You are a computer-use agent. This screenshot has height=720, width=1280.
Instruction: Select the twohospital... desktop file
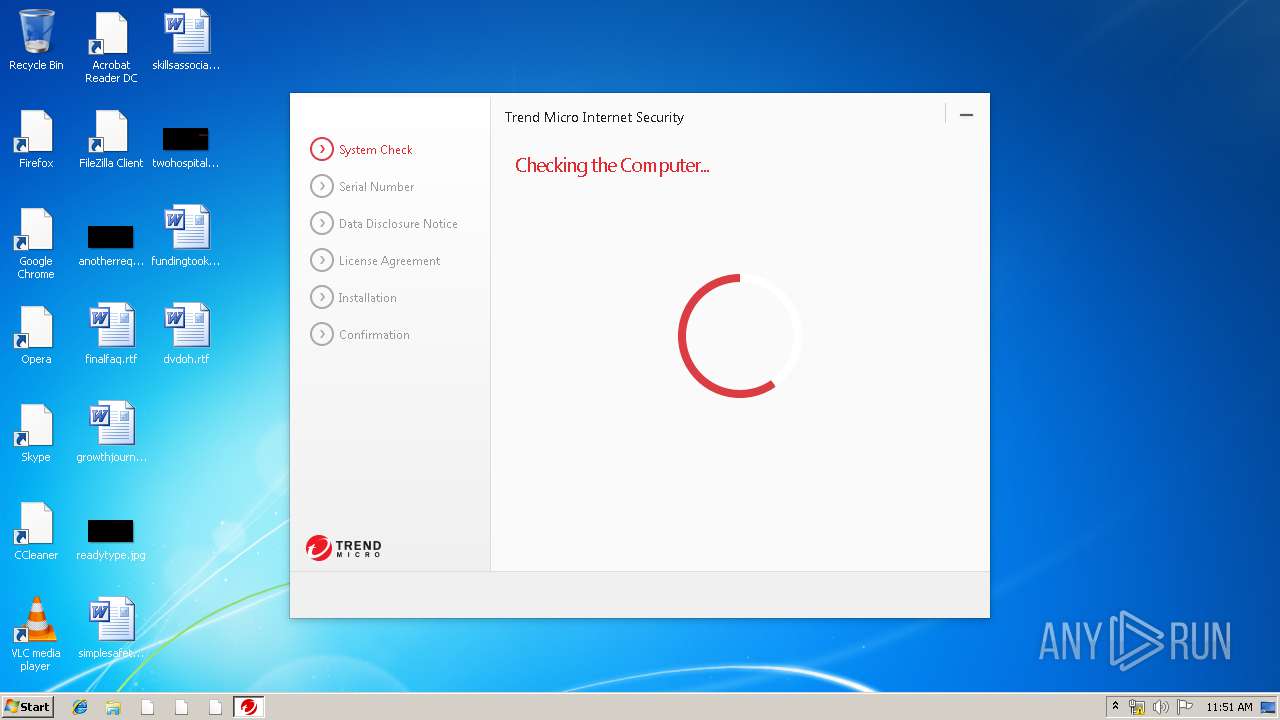(186, 146)
